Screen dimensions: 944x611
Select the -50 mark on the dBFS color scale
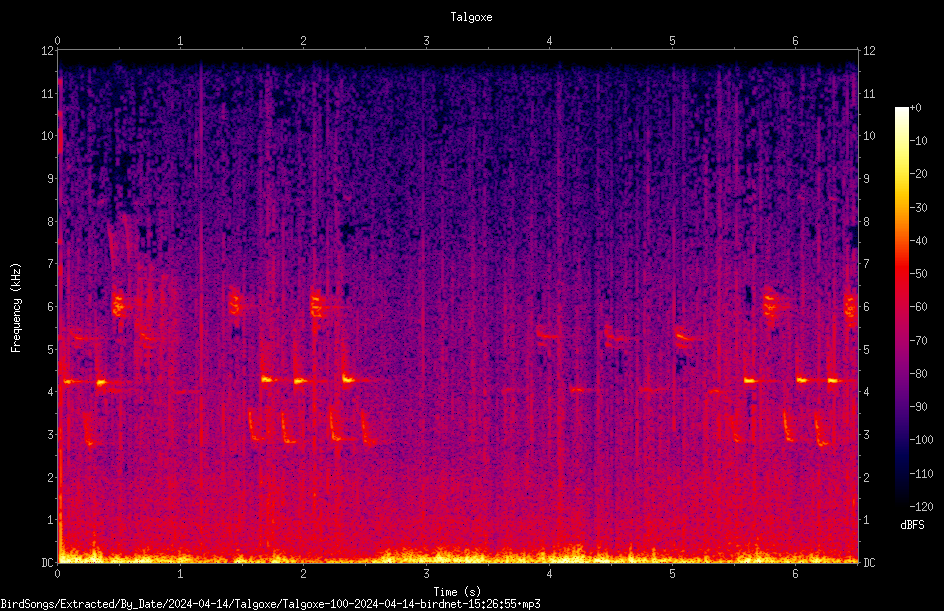pos(918,273)
